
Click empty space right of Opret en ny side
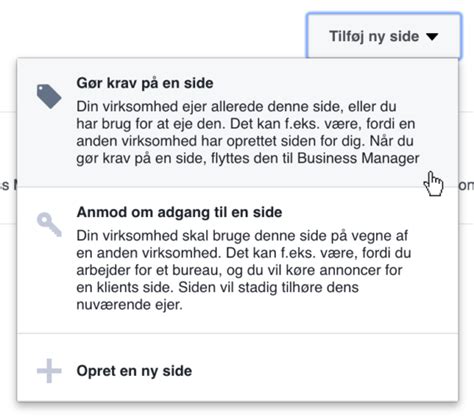(323, 371)
